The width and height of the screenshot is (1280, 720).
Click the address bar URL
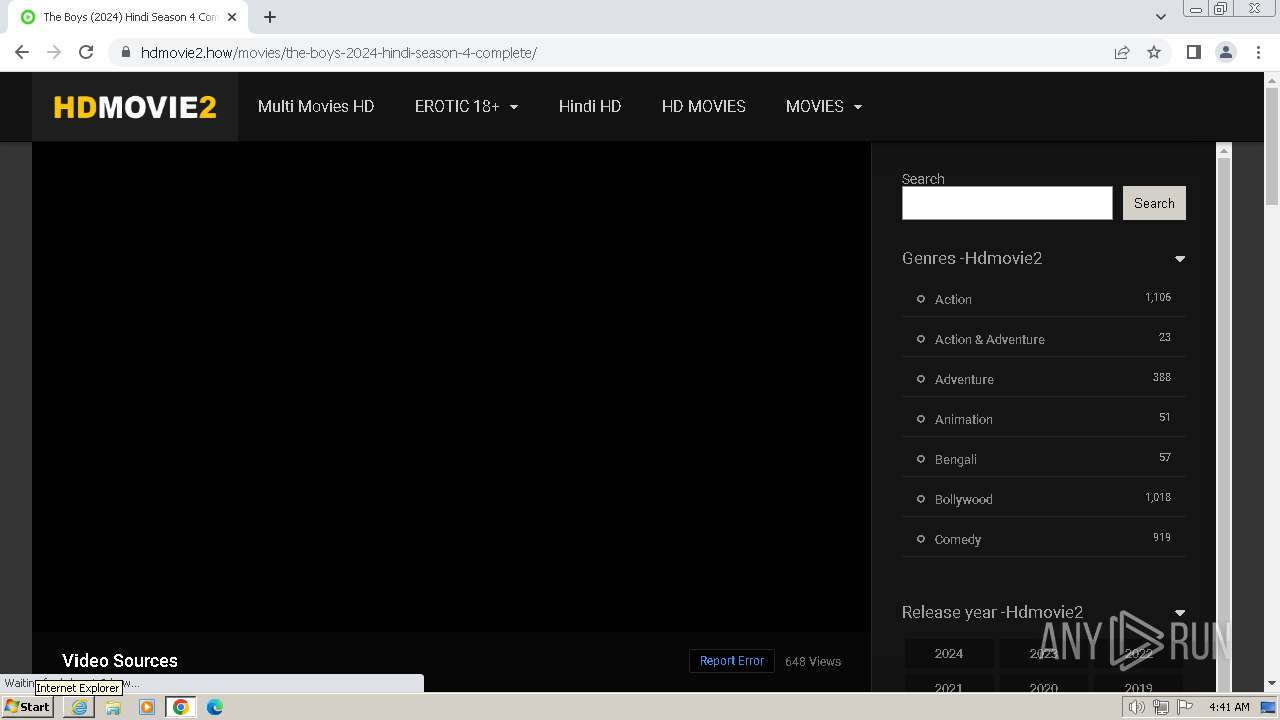[339, 53]
